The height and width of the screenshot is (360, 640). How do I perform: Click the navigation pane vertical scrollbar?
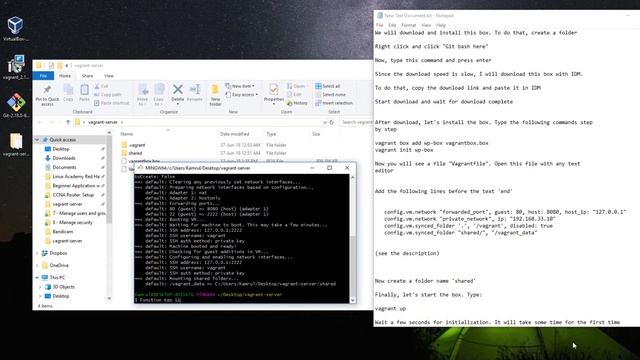pos(109,216)
